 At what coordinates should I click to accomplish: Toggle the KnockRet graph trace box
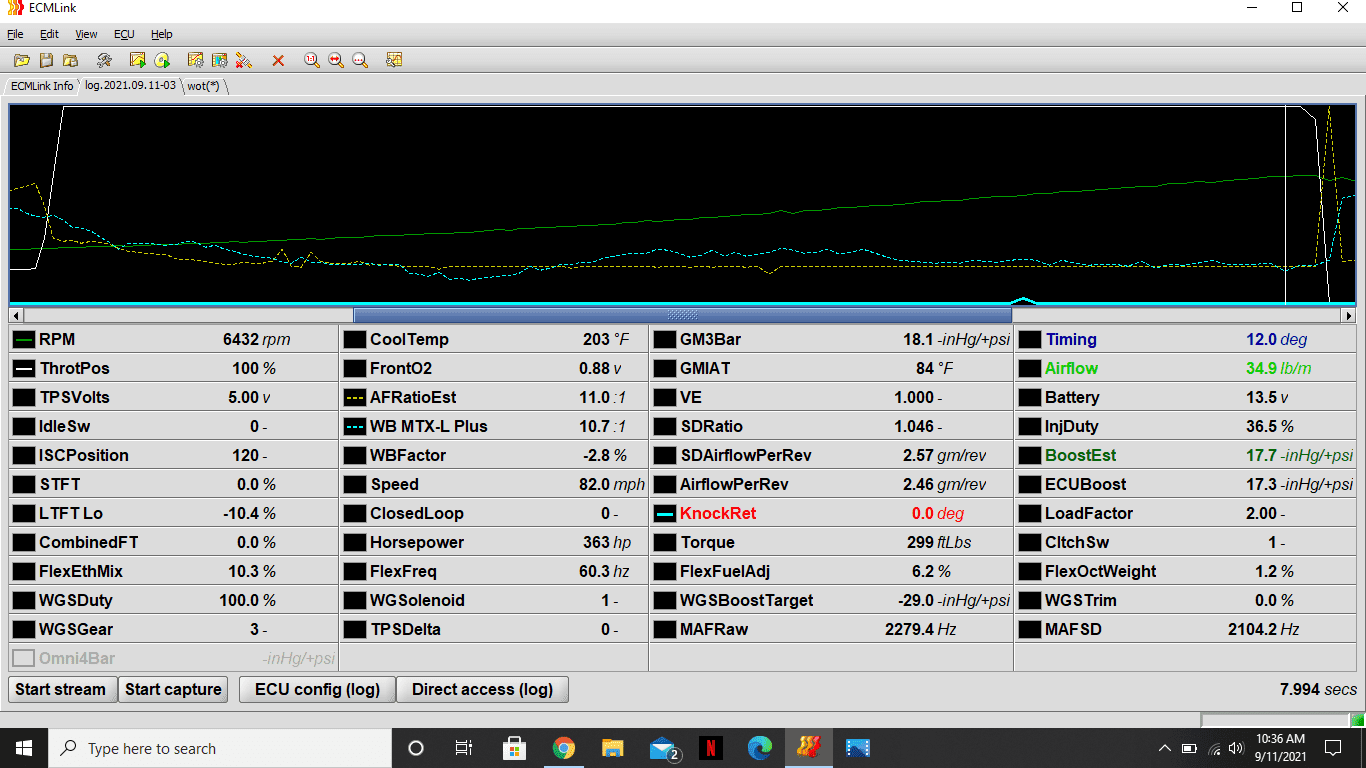[x=664, y=514]
